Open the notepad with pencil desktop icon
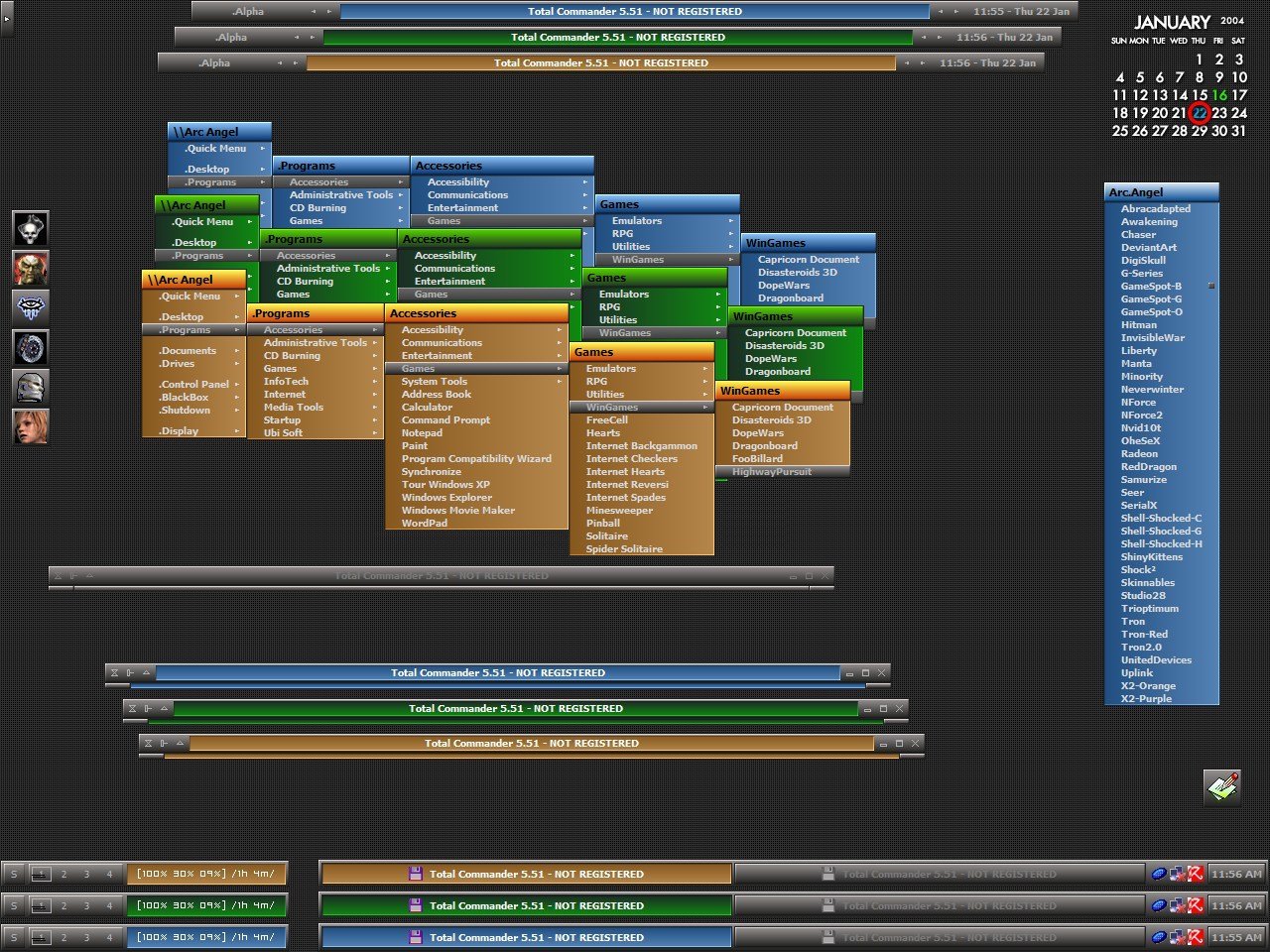This screenshot has width=1270, height=952. tap(1222, 787)
